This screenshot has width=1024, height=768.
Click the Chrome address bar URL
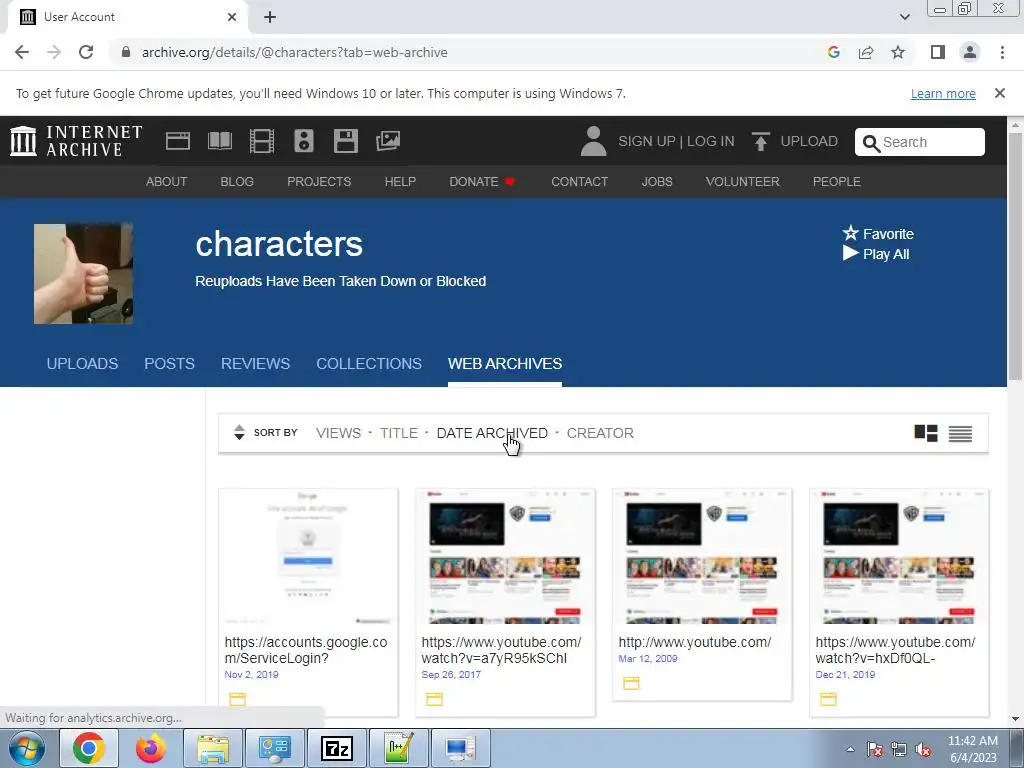[295, 52]
